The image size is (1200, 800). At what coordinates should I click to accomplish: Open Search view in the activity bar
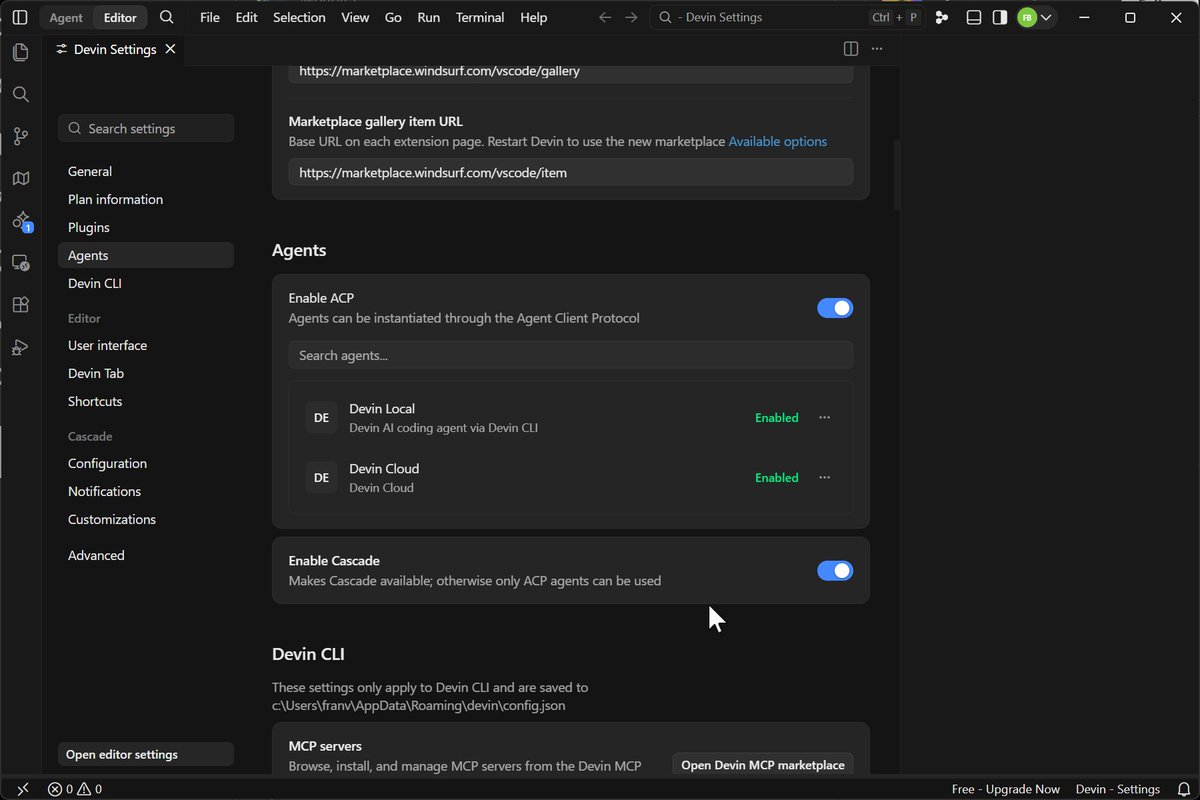[20, 94]
